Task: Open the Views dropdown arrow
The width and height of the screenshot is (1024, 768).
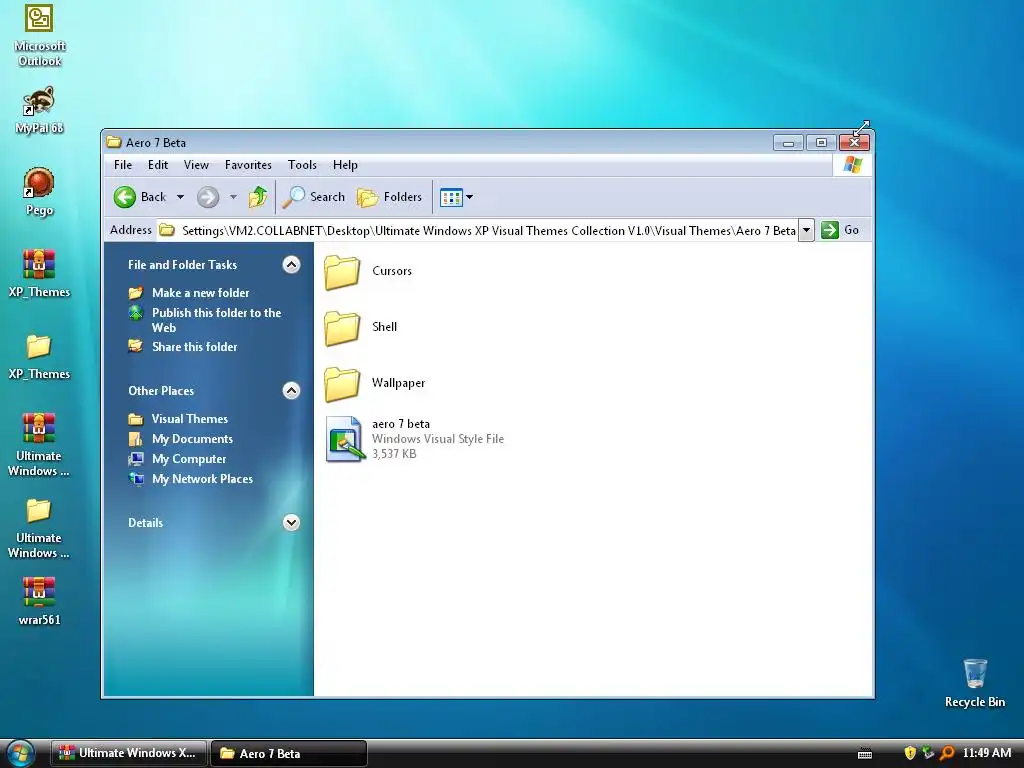Action: 469,197
